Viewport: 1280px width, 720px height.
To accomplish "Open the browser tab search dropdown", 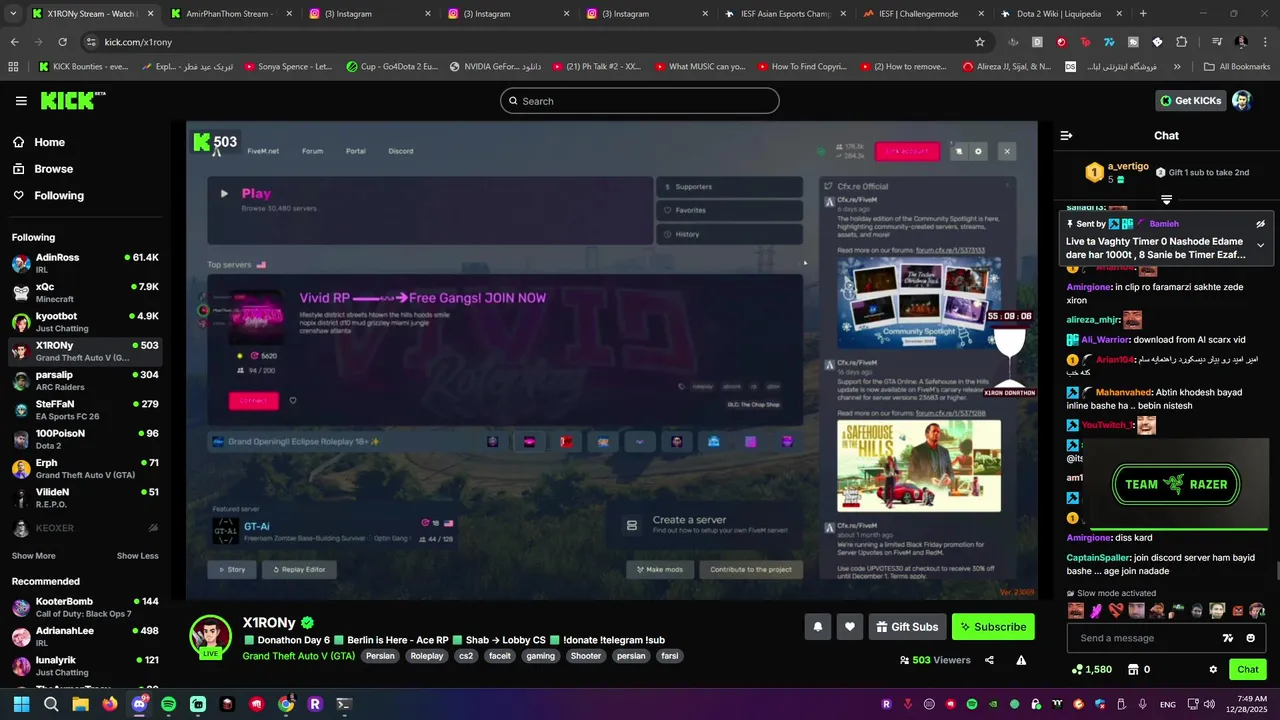I will [x=14, y=14].
